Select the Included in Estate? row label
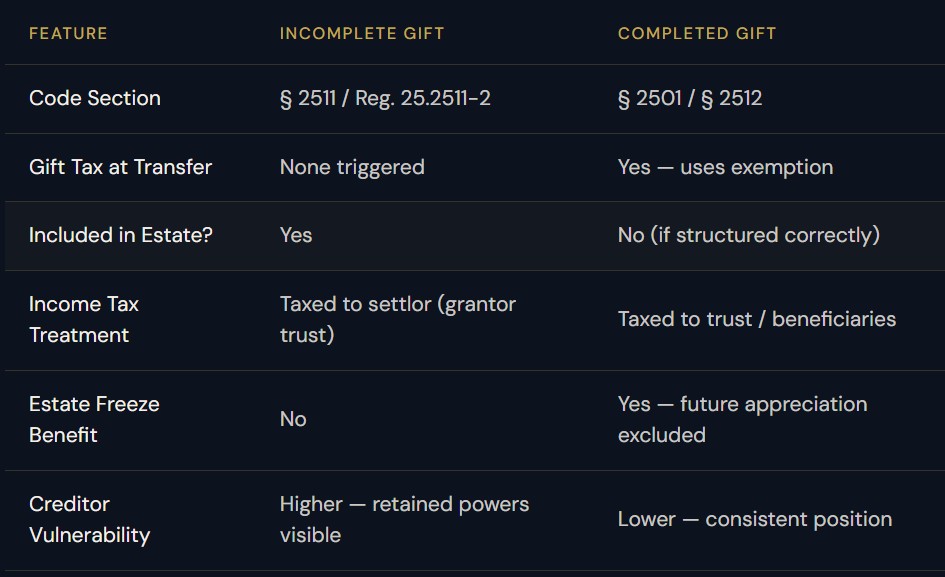Viewport: 945px width, 577px height. [x=121, y=235]
